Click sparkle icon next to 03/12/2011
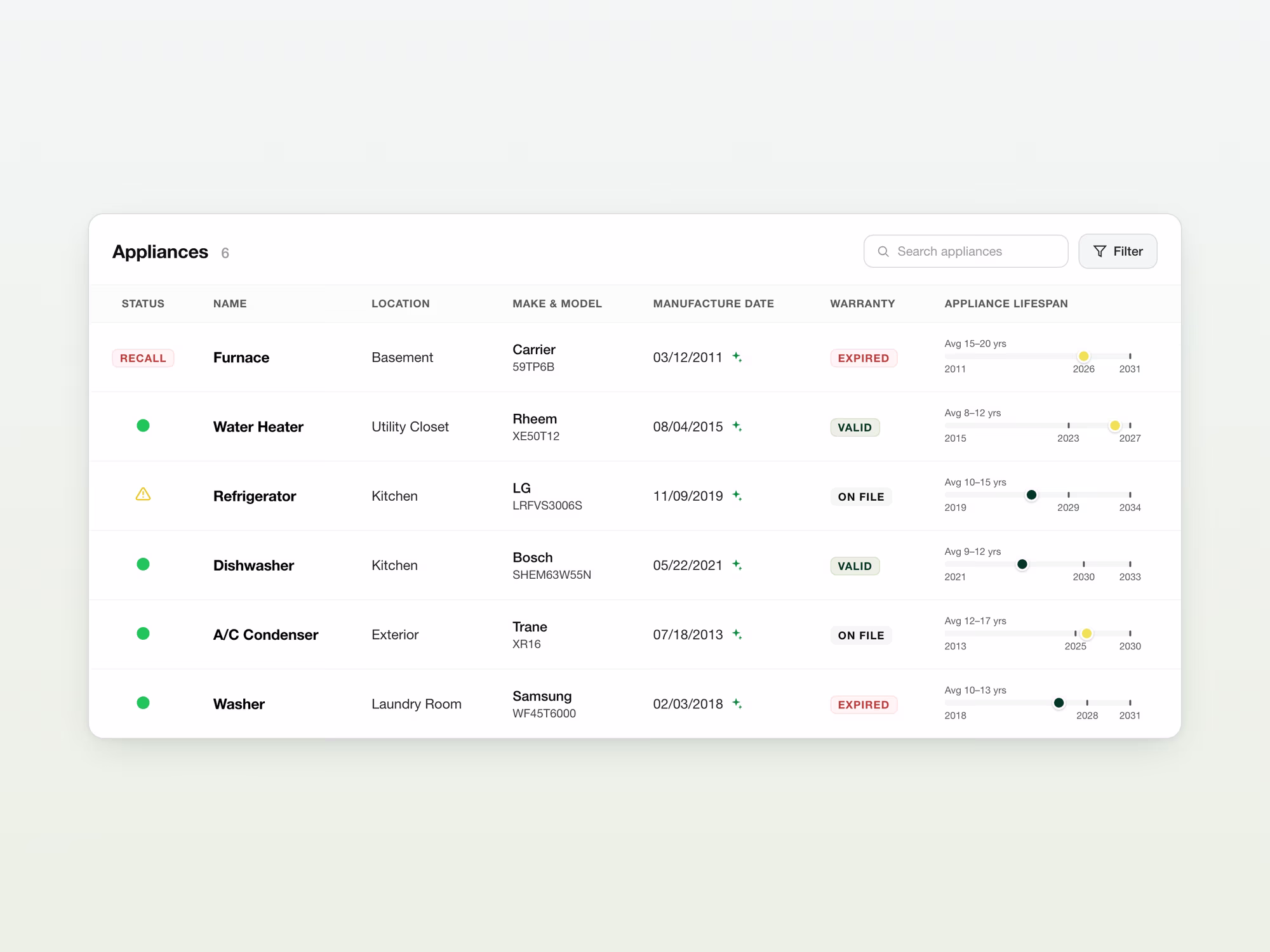1270x952 pixels. [x=737, y=357]
